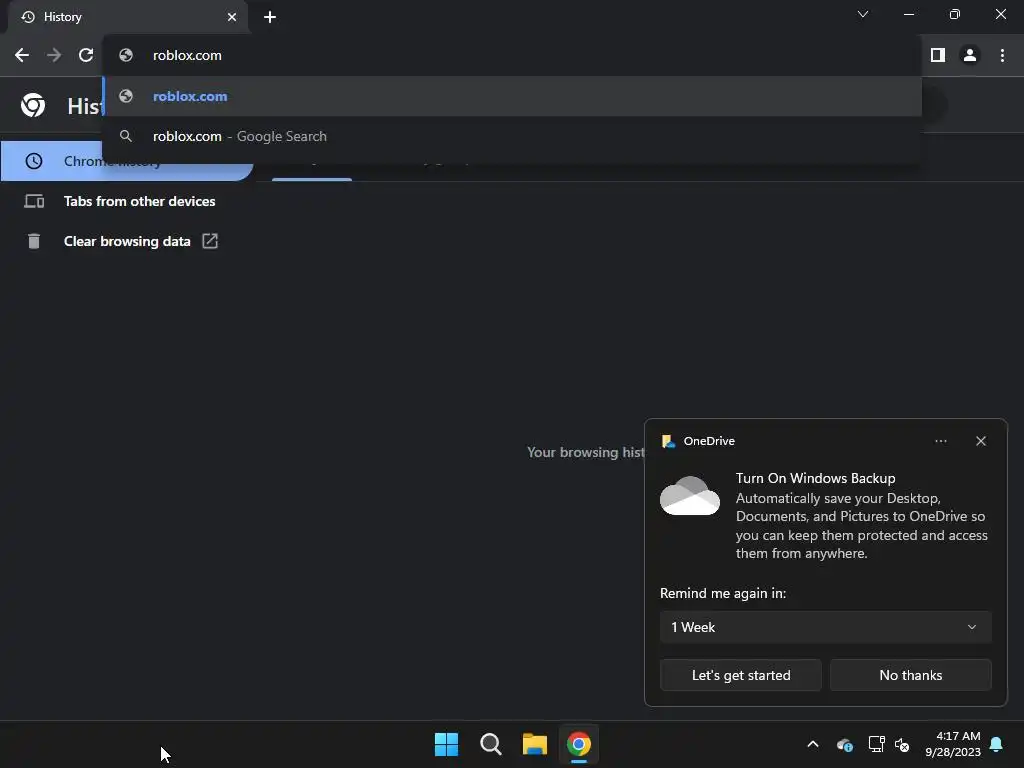This screenshot has height=768, width=1024.
Task: Open the Chrome profile avatar
Action: pyautogui.click(x=970, y=56)
